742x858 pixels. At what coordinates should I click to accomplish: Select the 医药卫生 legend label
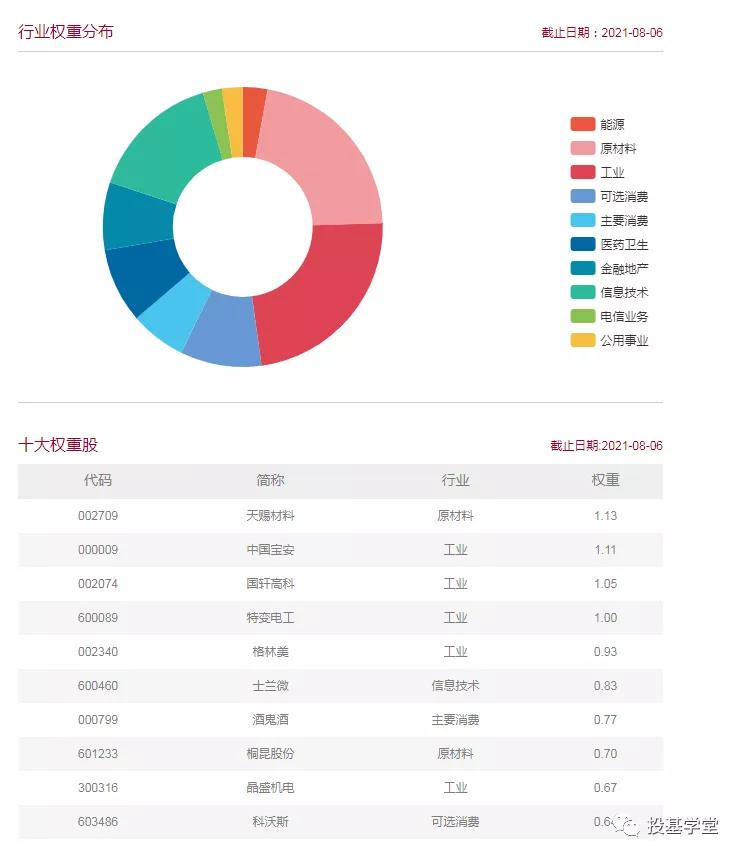[x=624, y=244]
